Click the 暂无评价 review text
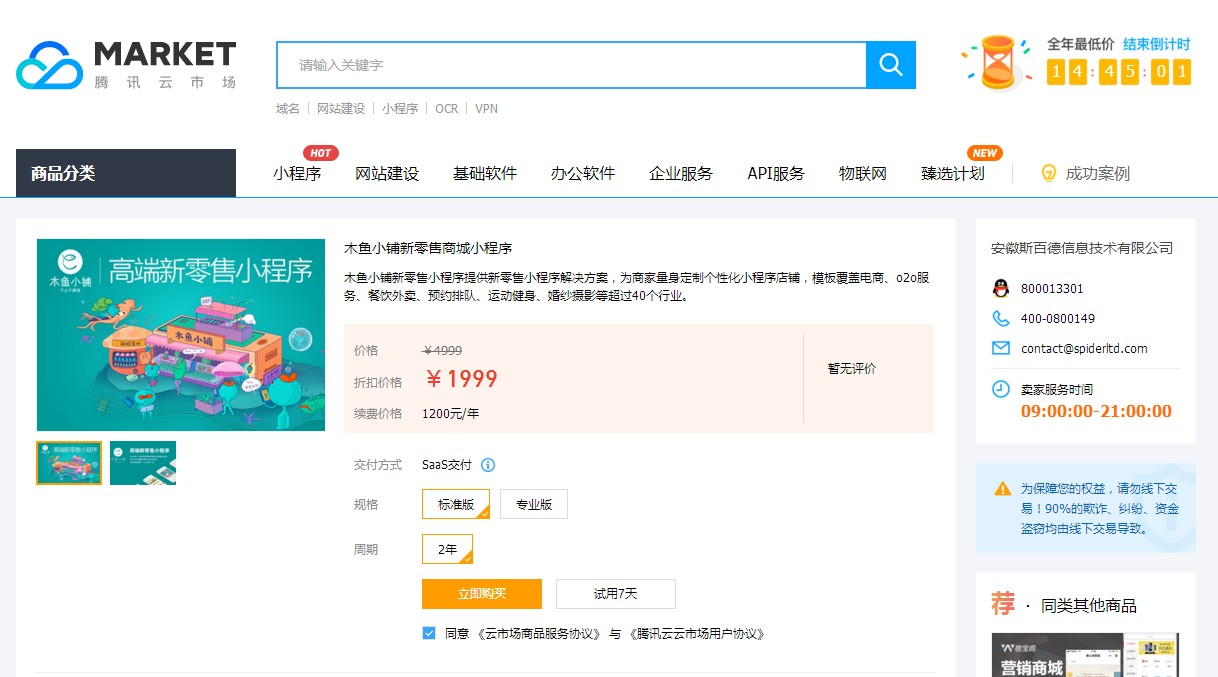This screenshot has width=1218, height=677. click(x=852, y=369)
